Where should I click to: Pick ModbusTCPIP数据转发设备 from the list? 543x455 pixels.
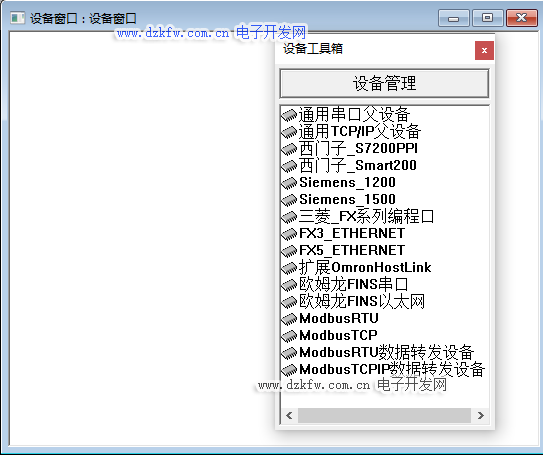pyautogui.click(x=392, y=369)
